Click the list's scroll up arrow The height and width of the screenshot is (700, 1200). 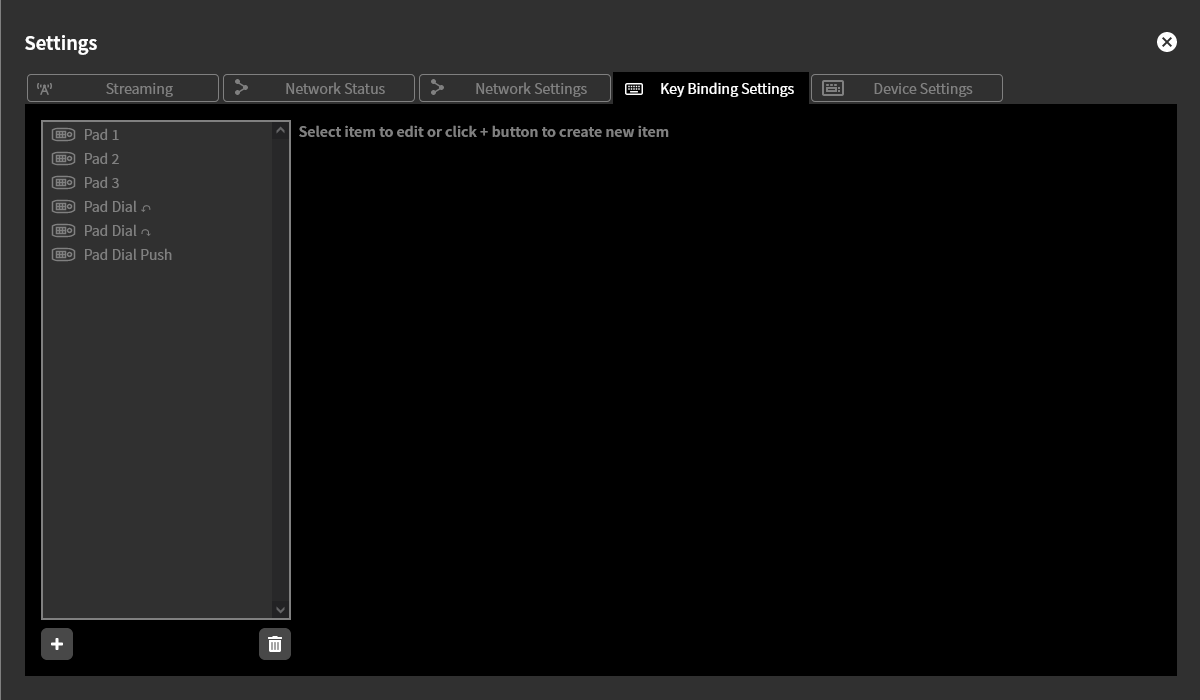(x=280, y=131)
